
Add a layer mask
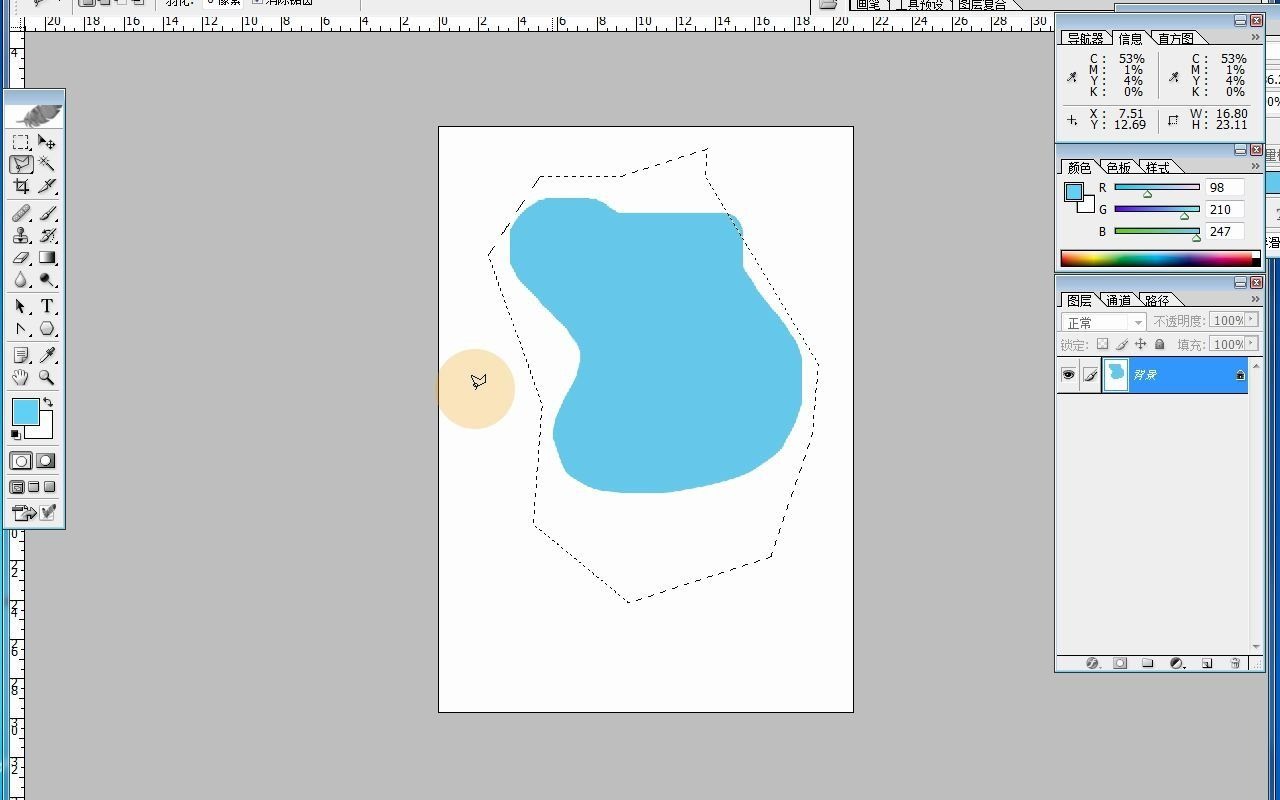coord(1120,663)
